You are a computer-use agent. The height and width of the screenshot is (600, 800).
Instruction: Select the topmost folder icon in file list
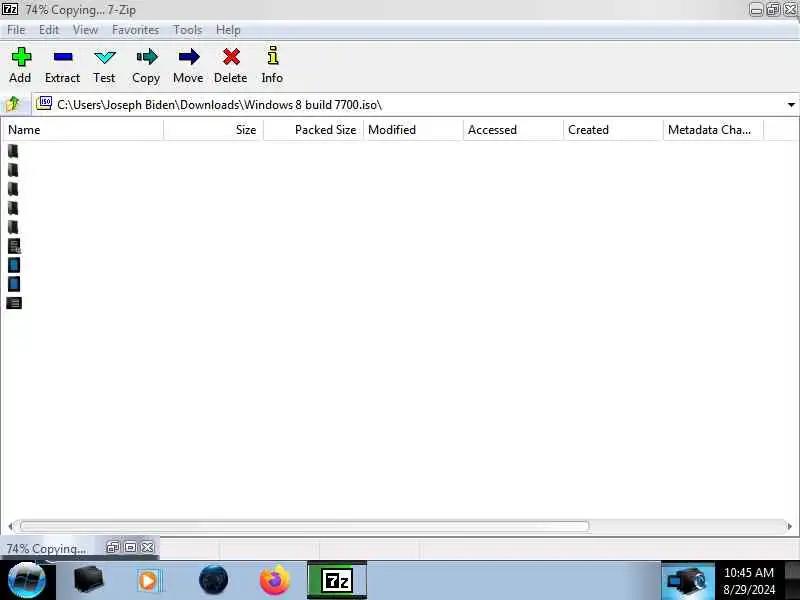[x=13, y=151]
